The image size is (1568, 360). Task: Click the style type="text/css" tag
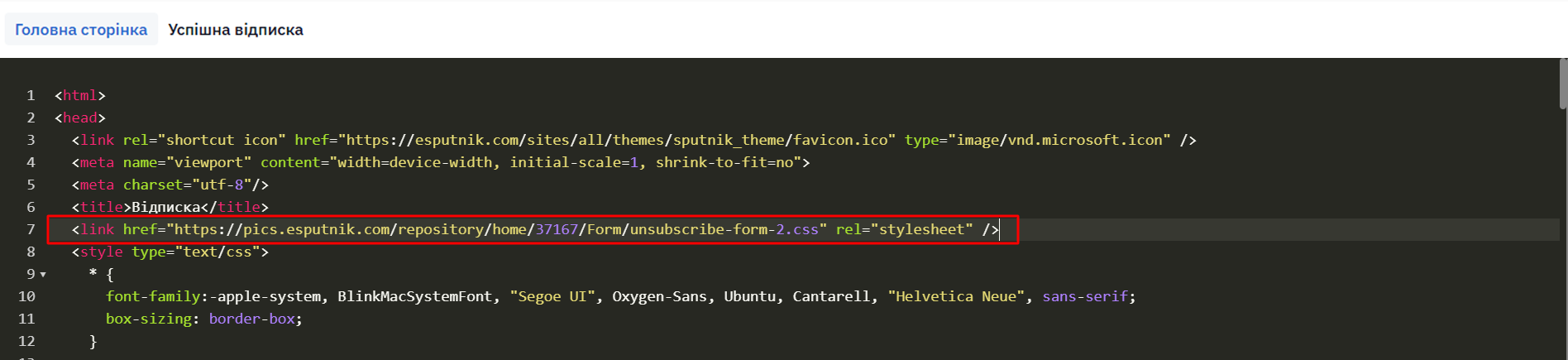170,252
